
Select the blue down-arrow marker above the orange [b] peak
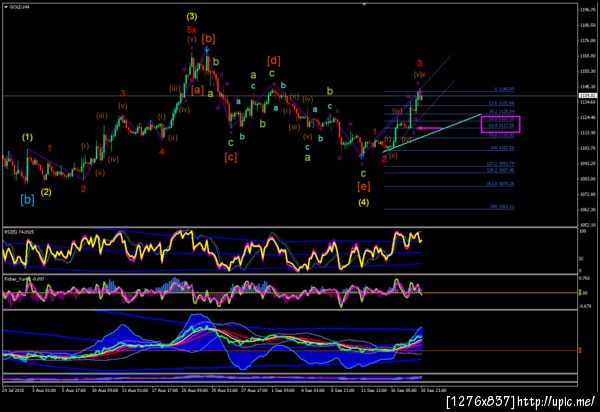click(x=207, y=49)
